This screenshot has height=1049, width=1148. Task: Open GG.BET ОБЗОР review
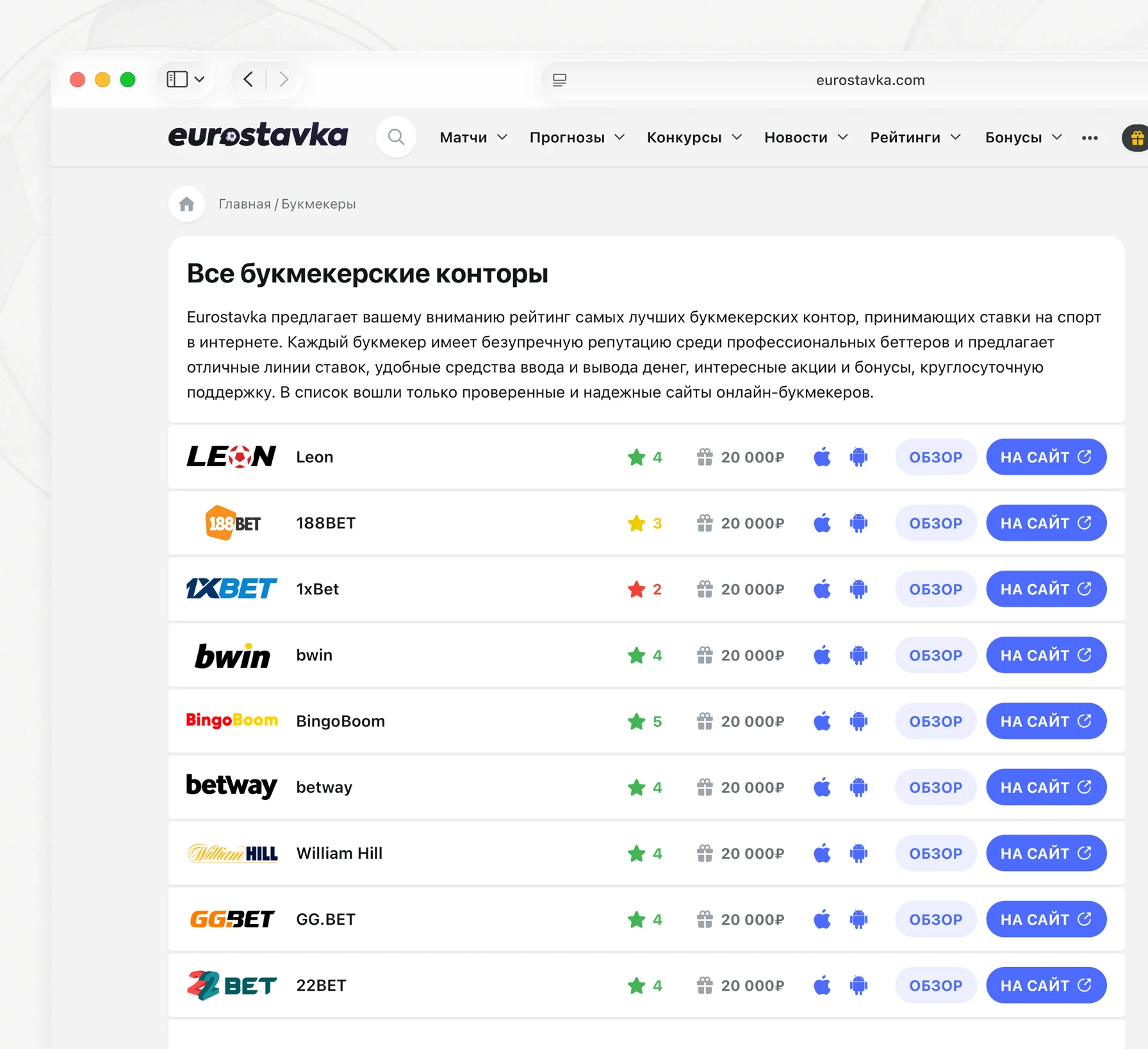935,920
